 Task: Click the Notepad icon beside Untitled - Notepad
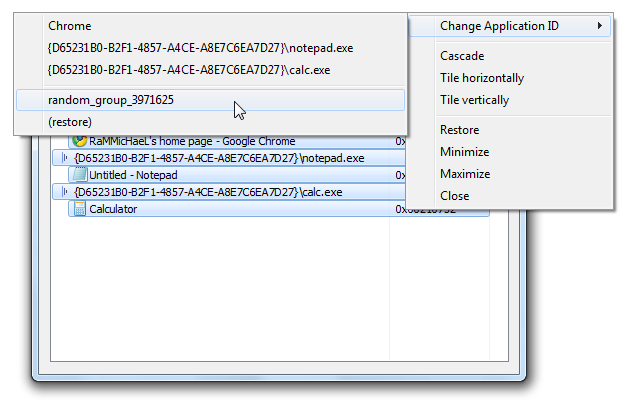[80, 175]
